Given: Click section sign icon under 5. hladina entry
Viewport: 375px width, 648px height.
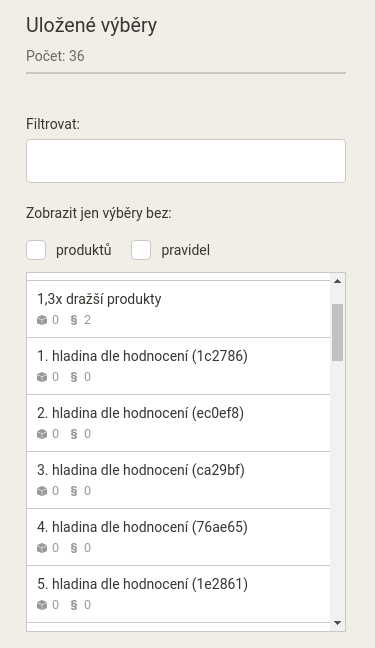Looking at the screenshot, I should click(74, 605).
